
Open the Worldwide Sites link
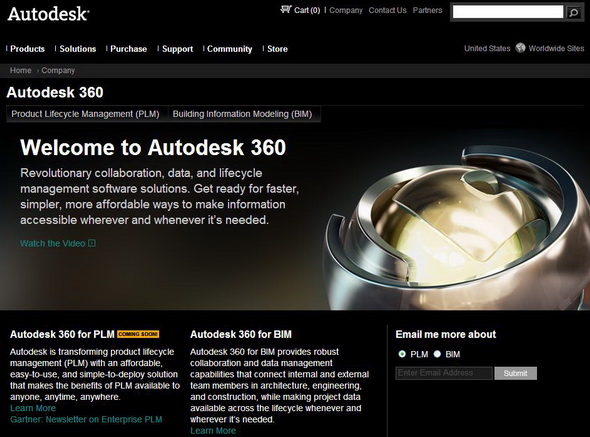point(556,48)
